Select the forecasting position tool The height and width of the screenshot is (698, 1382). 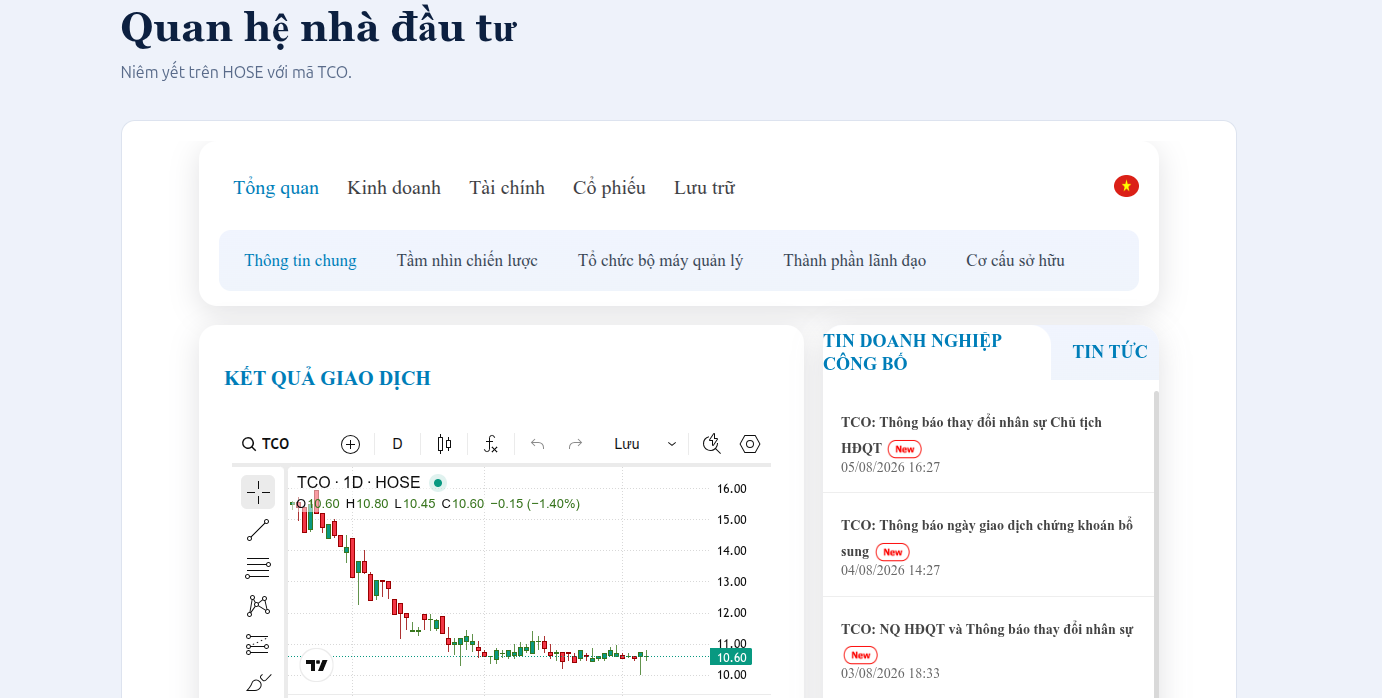258,644
